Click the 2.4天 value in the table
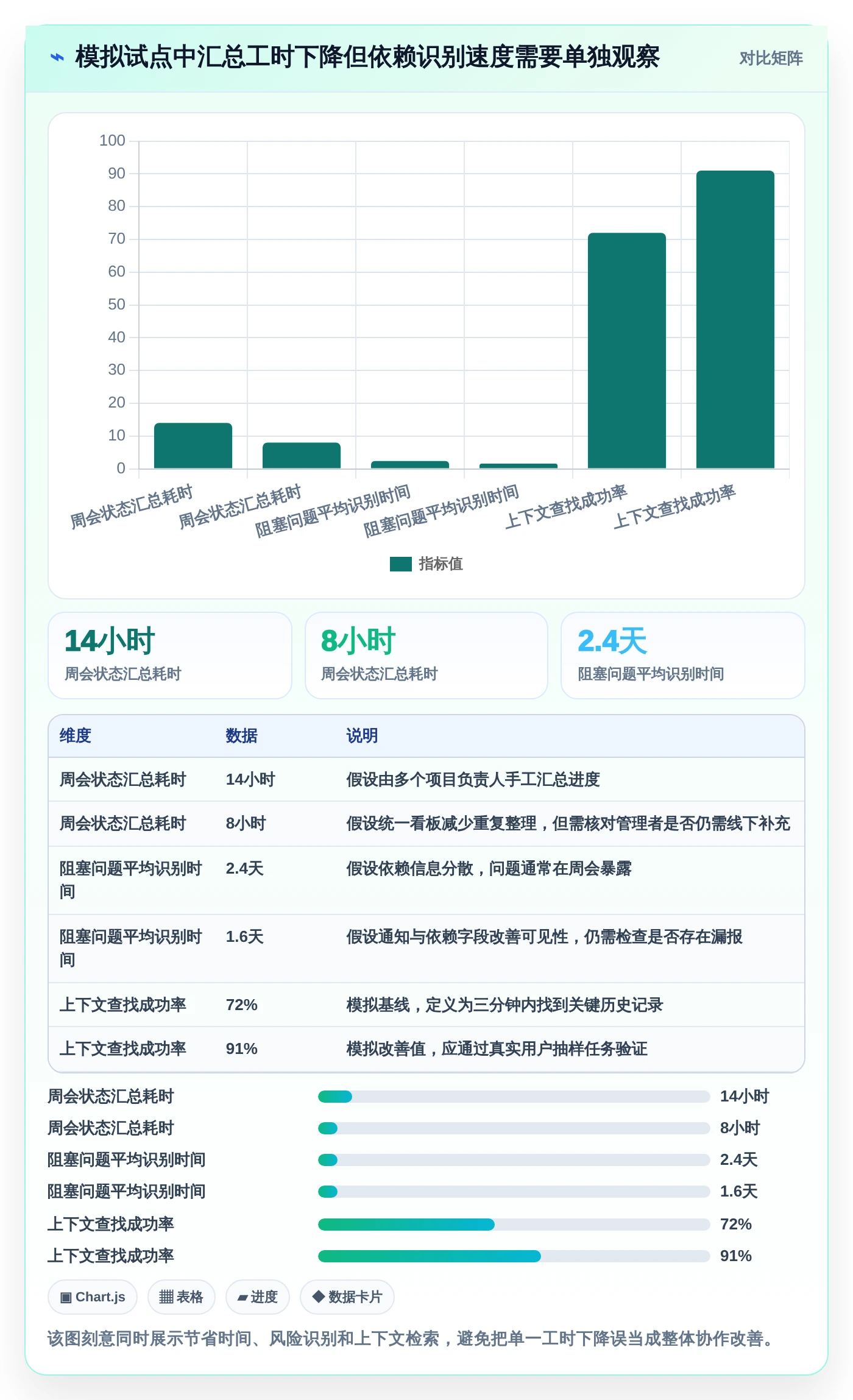Screen dimensions: 853x1400 245,869
